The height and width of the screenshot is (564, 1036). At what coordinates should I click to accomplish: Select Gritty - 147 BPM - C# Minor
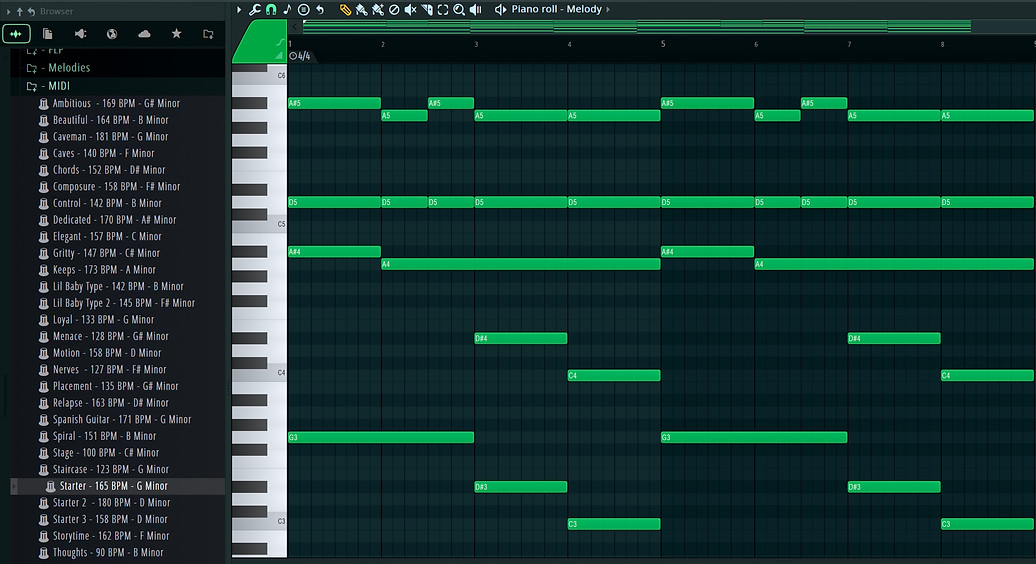[x=106, y=253]
